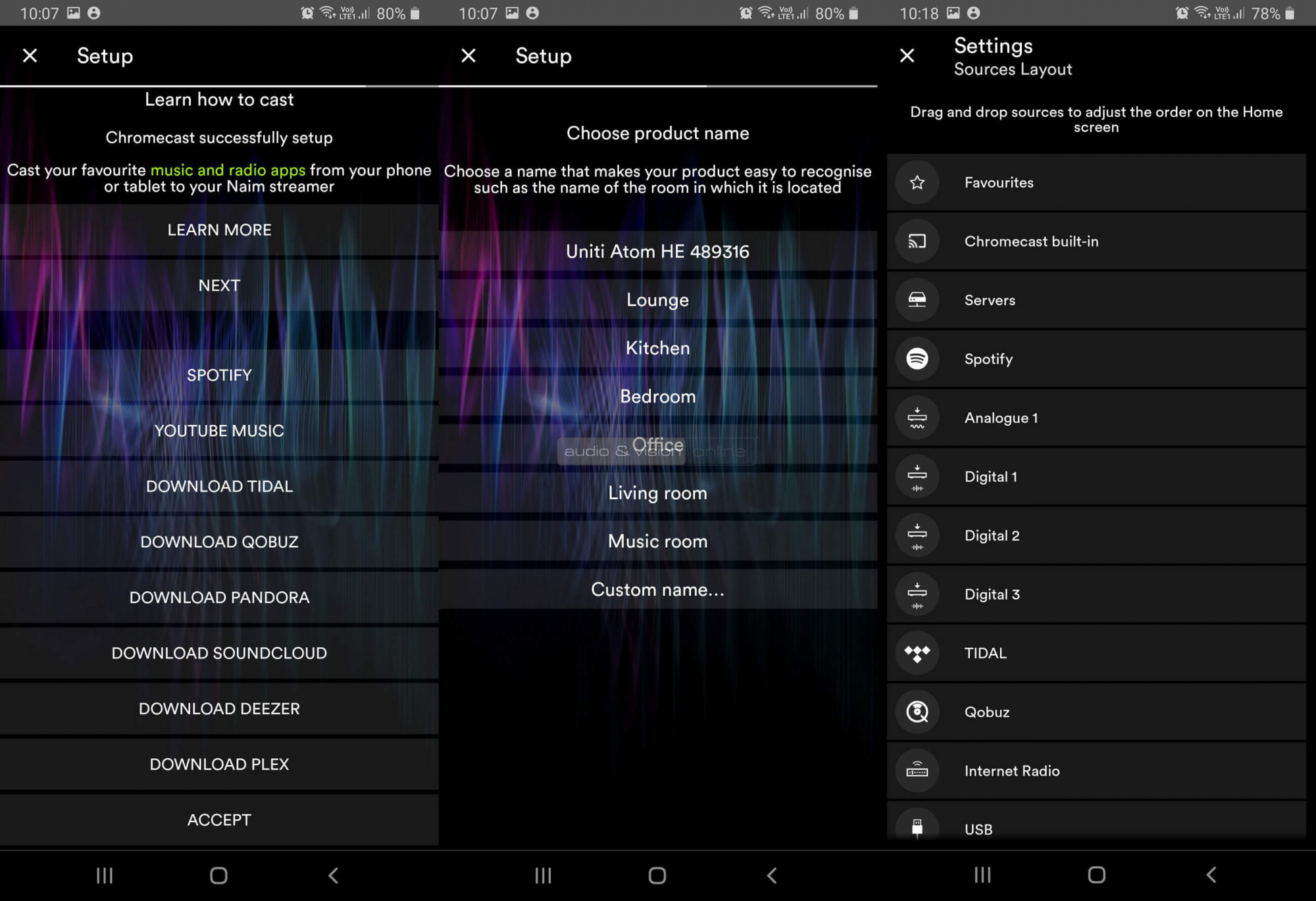The width and height of the screenshot is (1316, 901).
Task: Select the TIDAL row label
Action: pos(985,653)
